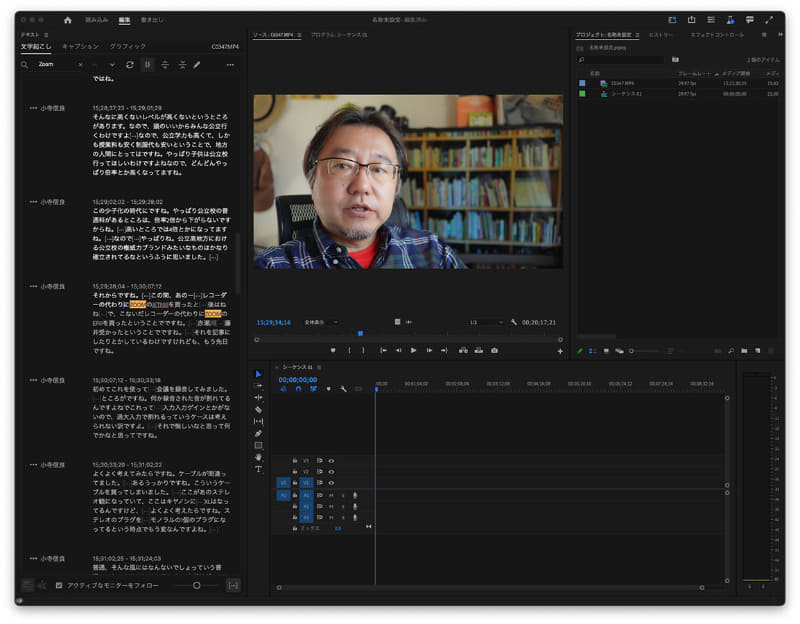Select the Razor tool in the timeline toolbar
800x624 pixels.
coord(258,409)
